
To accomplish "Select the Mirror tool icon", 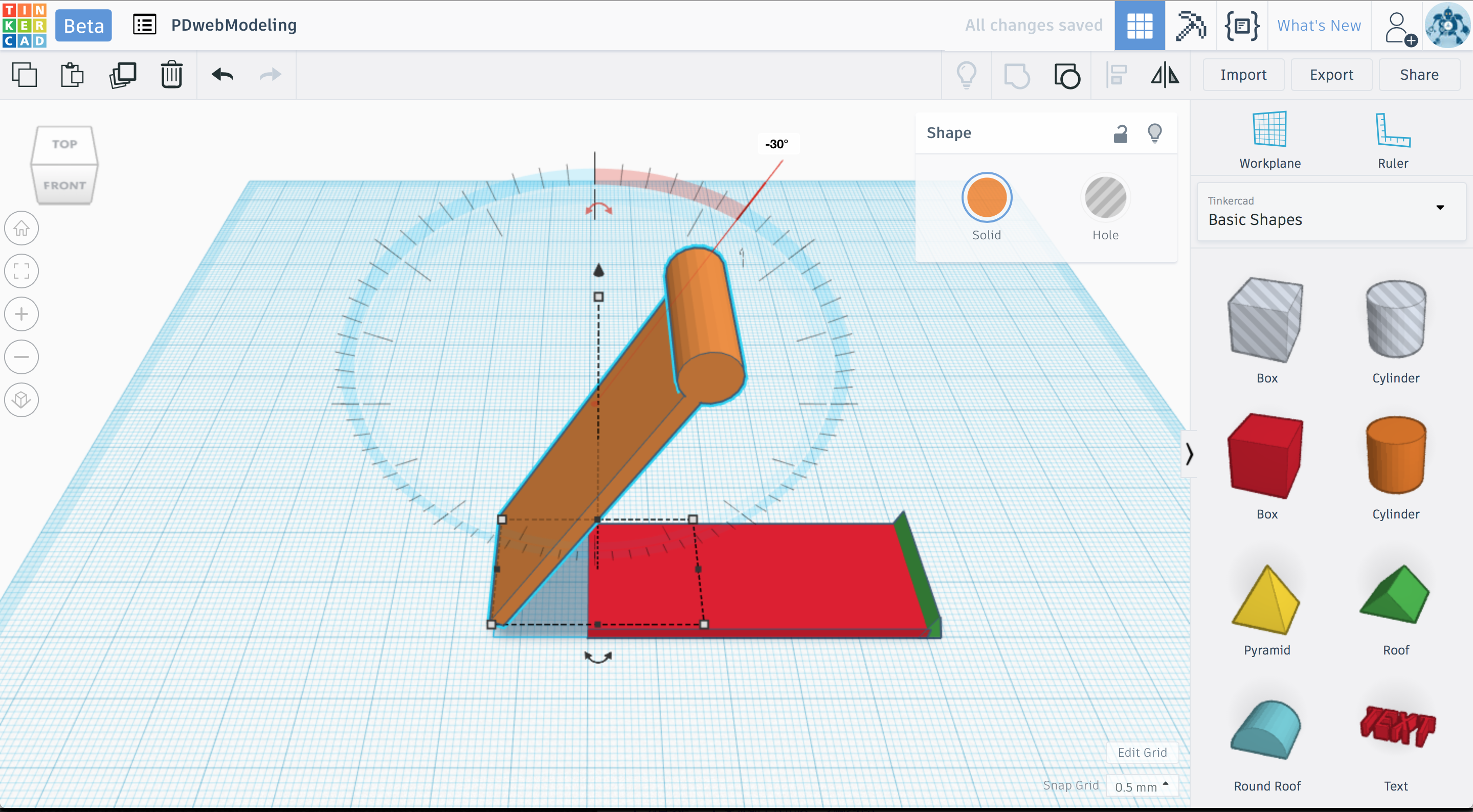I will 1165,75.
